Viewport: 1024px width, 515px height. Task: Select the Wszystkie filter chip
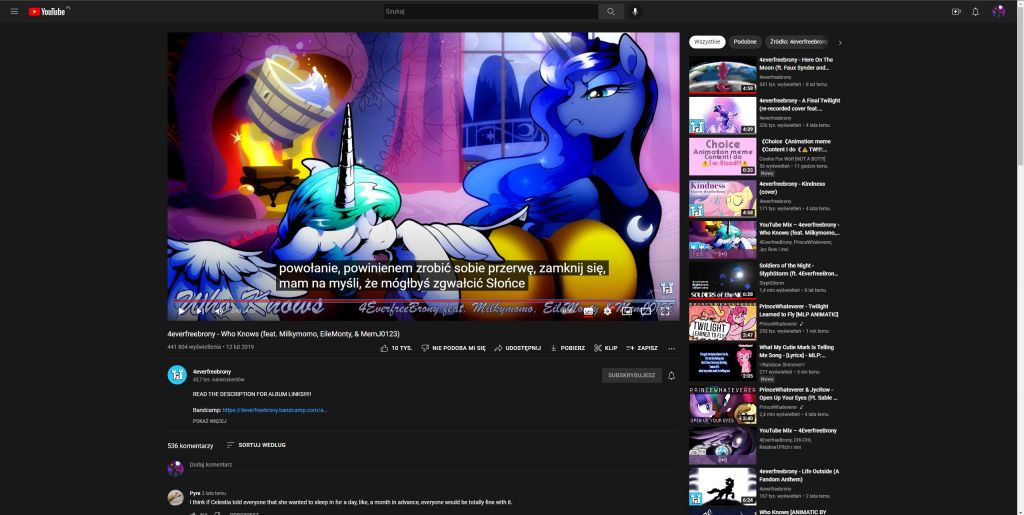pyautogui.click(x=707, y=42)
